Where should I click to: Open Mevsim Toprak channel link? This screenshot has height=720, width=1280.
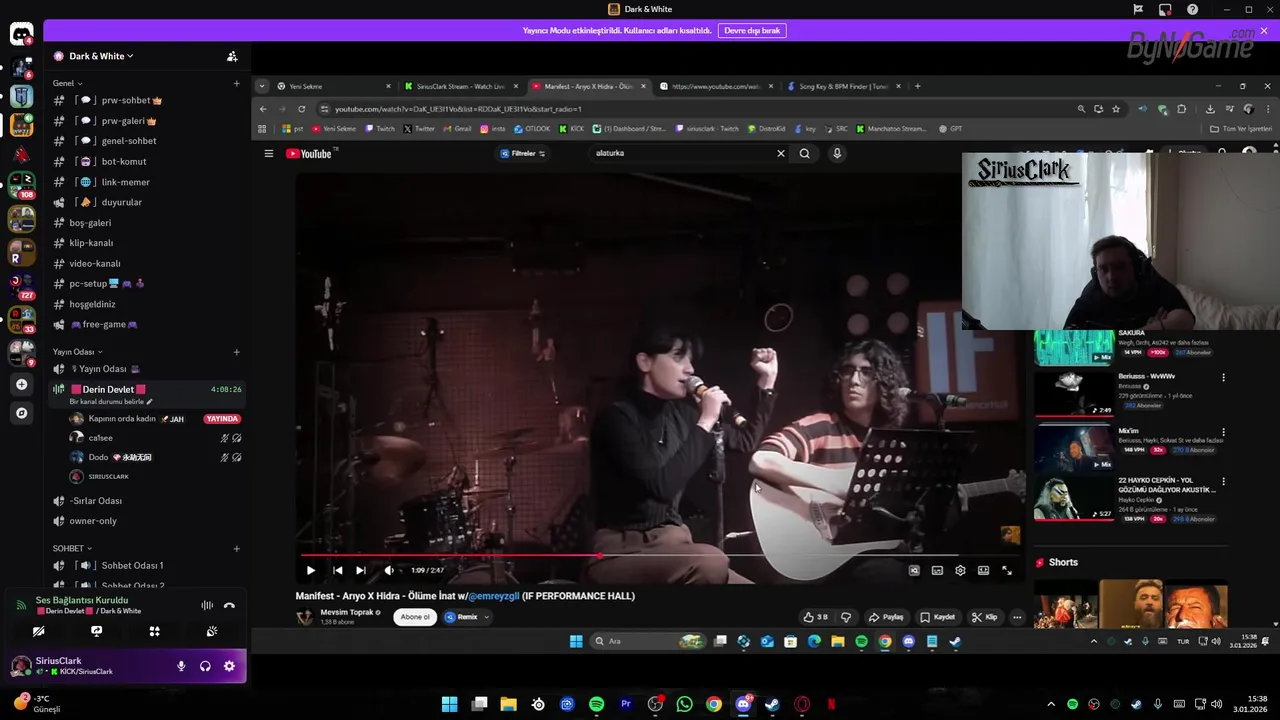[x=347, y=612]
